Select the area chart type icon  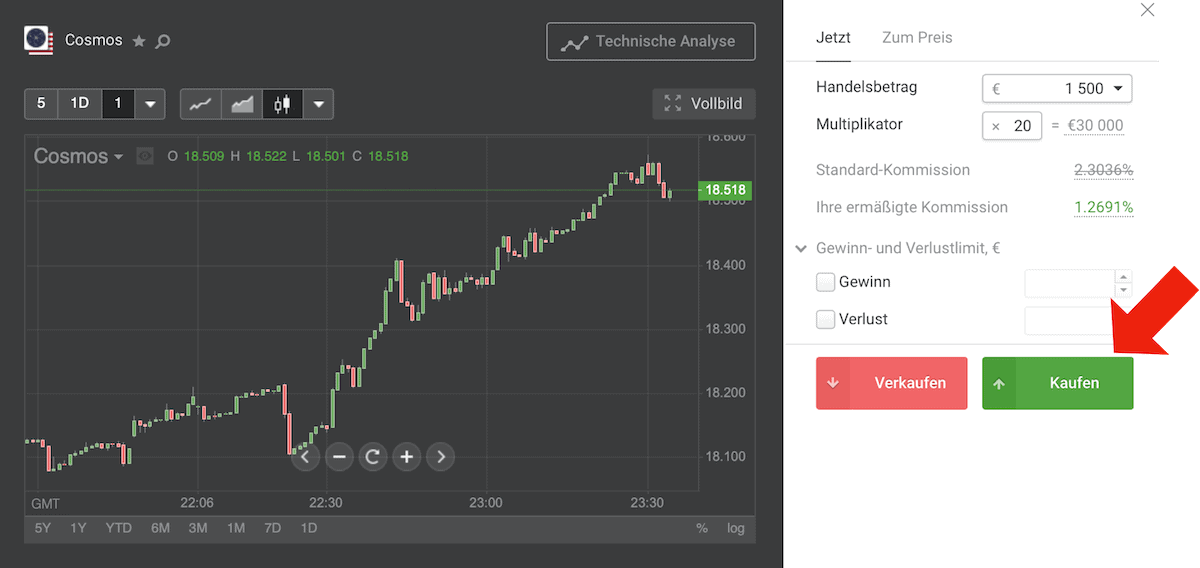pos(242,104)
